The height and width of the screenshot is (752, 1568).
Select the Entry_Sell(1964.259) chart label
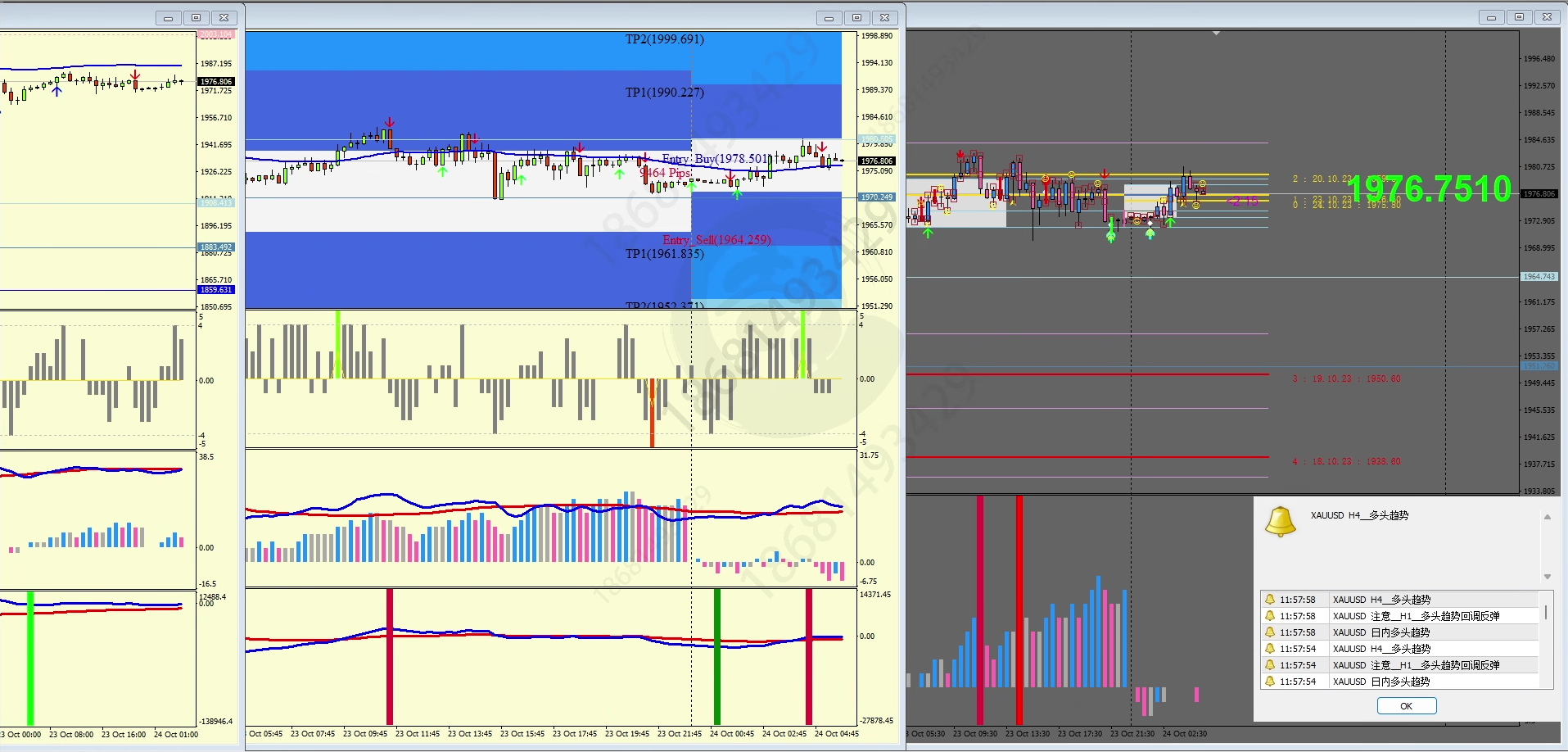(716, 240)
